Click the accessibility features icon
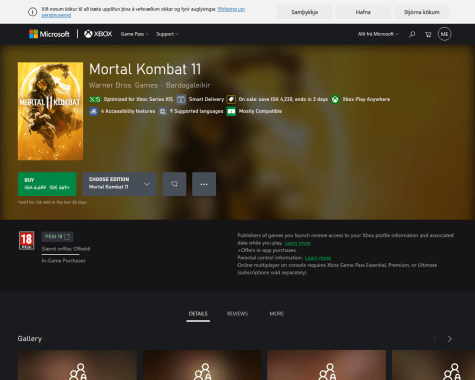Viewport: 475px width, 380px height. (x=93, y=111)
